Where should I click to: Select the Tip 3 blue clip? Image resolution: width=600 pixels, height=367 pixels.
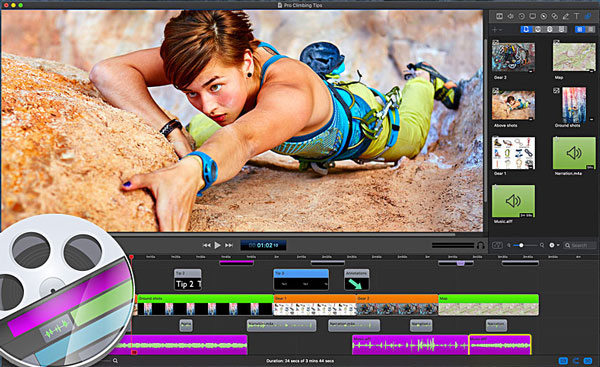coord(301,280)
